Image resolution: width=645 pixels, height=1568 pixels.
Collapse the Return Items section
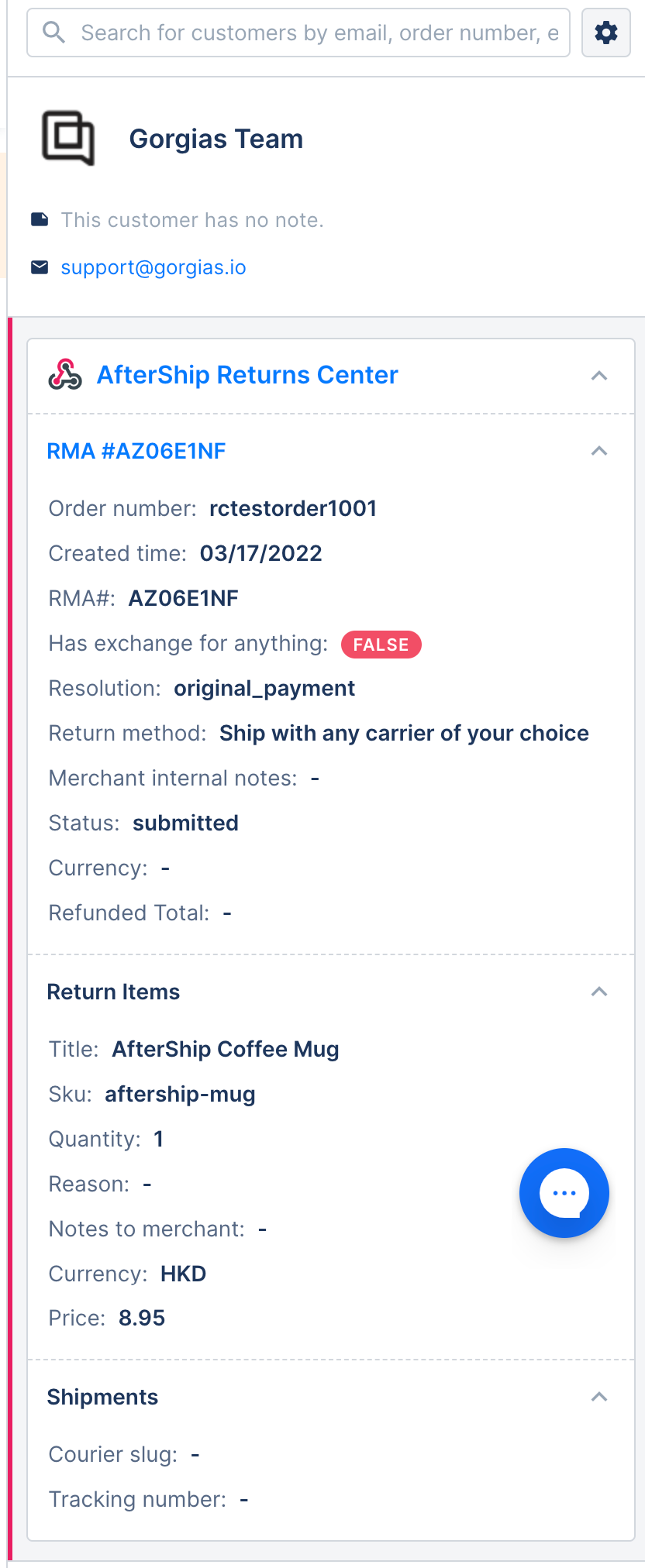coord(599,992)
